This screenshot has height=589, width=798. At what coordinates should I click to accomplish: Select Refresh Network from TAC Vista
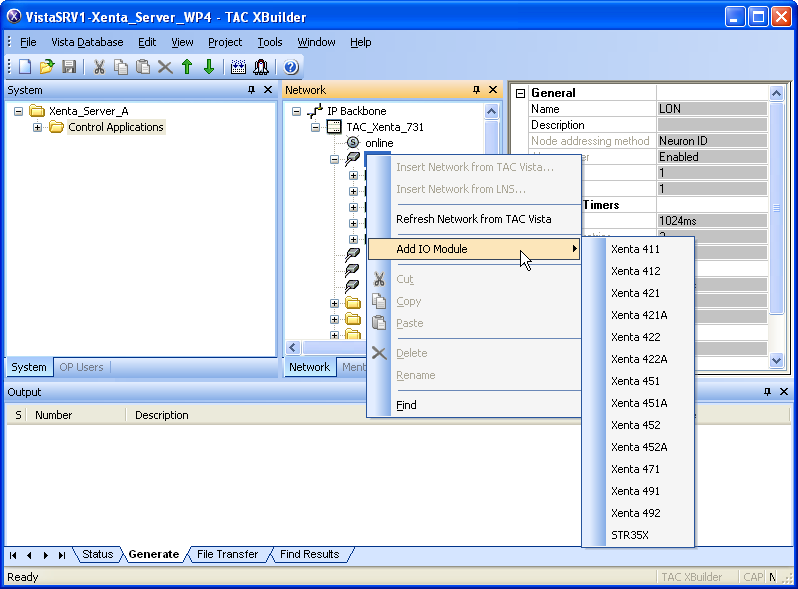click(x=474, y=219)
